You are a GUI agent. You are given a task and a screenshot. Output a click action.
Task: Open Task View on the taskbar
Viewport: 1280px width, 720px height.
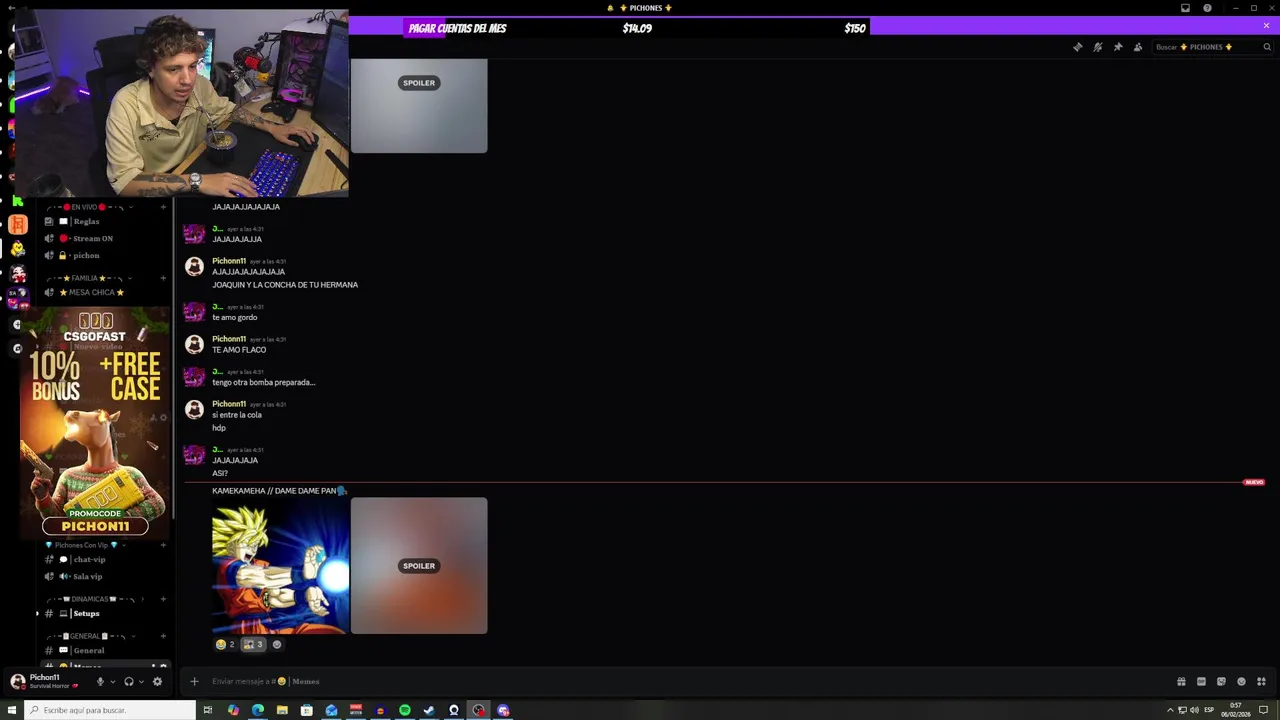(x=208, y=710)
